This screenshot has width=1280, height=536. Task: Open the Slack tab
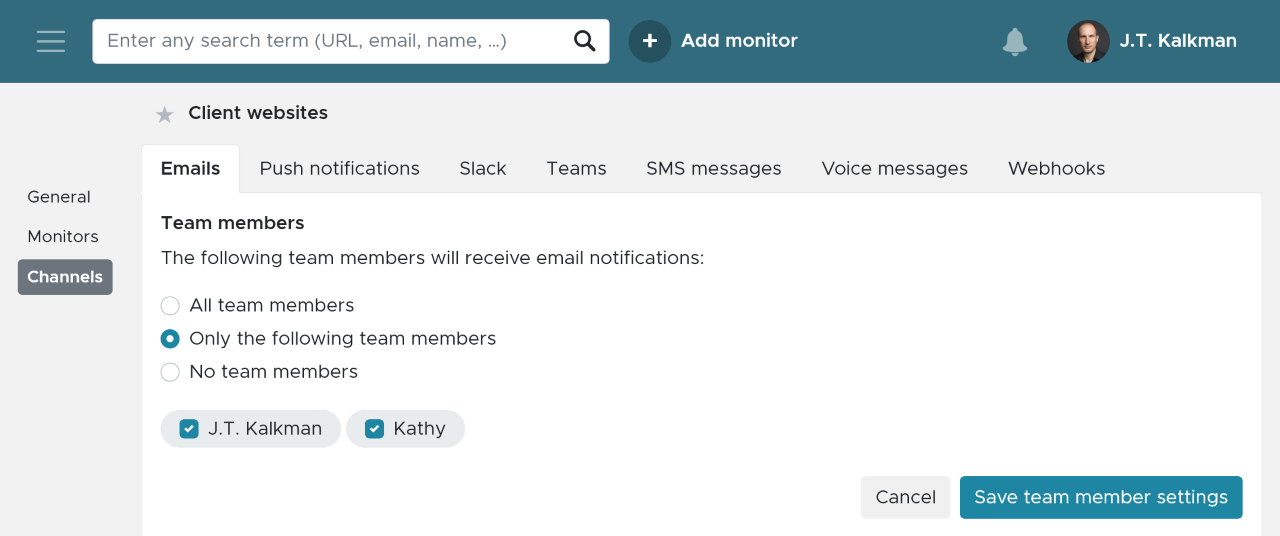pyautogui.click(x=483, y=169)
